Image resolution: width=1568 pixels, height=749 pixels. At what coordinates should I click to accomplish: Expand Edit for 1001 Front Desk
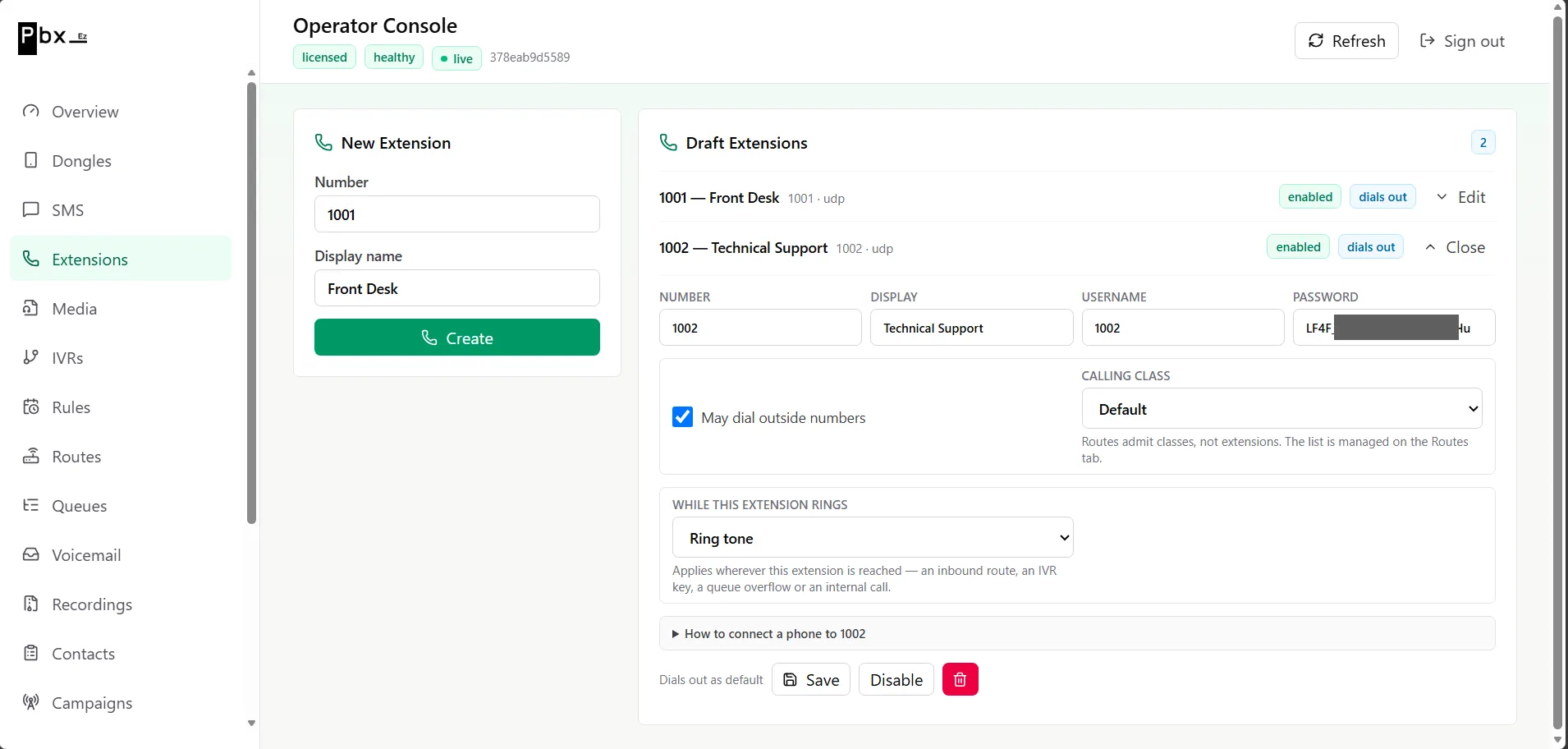[1461, 197]
